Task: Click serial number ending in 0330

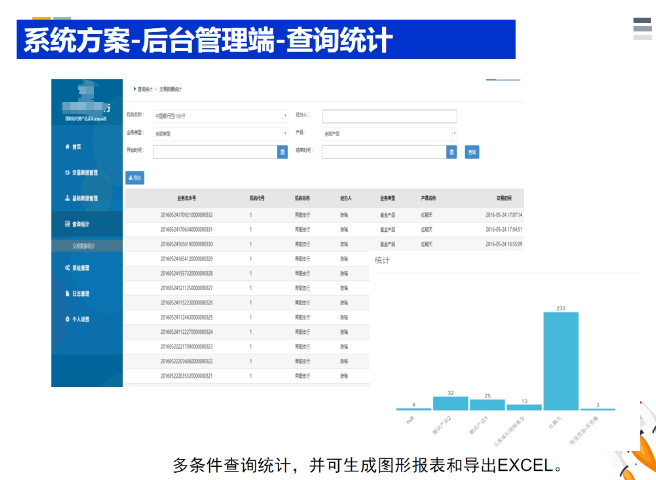Action: [x=187, y=244]
